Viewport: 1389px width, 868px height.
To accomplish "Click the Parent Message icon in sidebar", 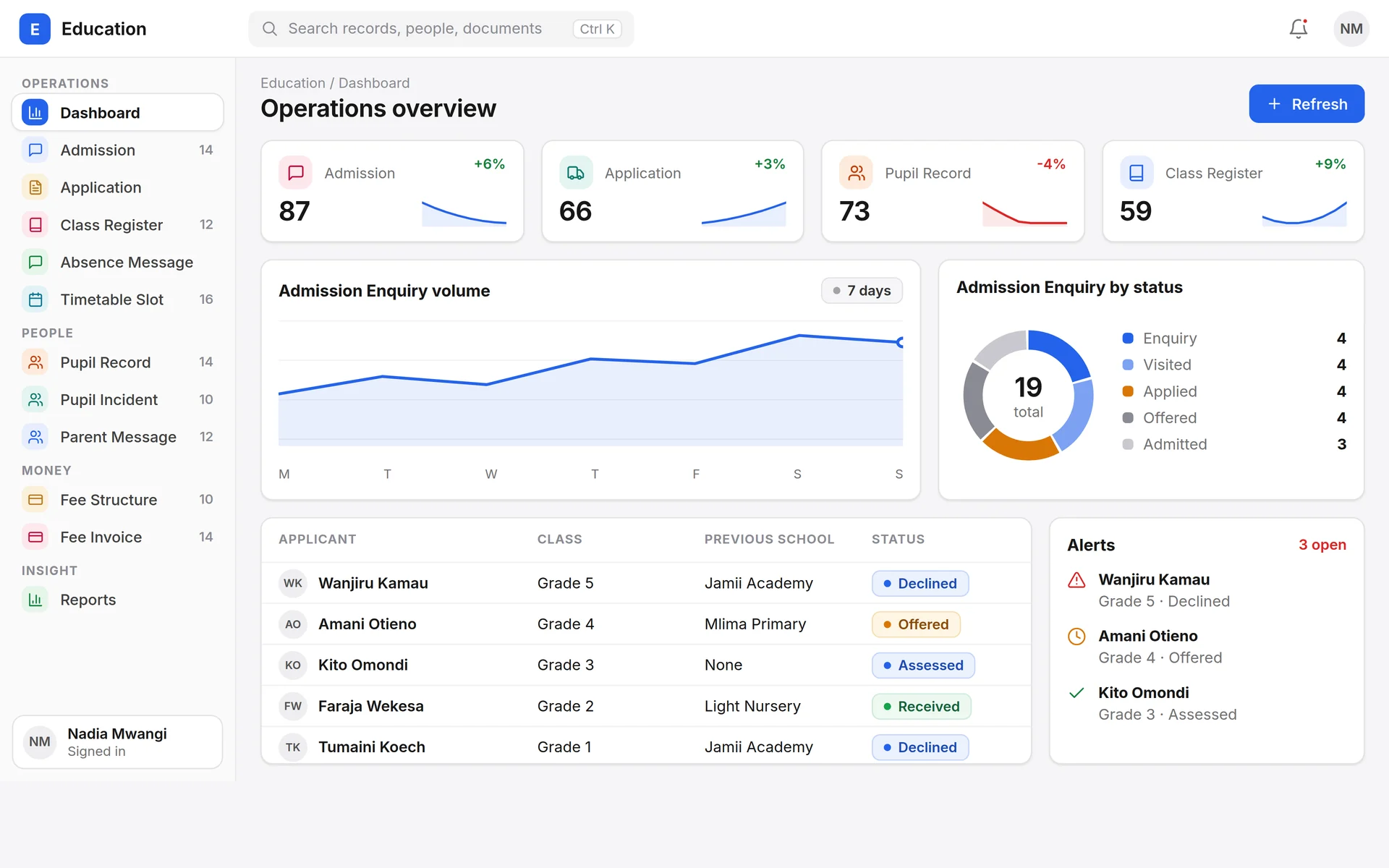I will coord(35,437).
